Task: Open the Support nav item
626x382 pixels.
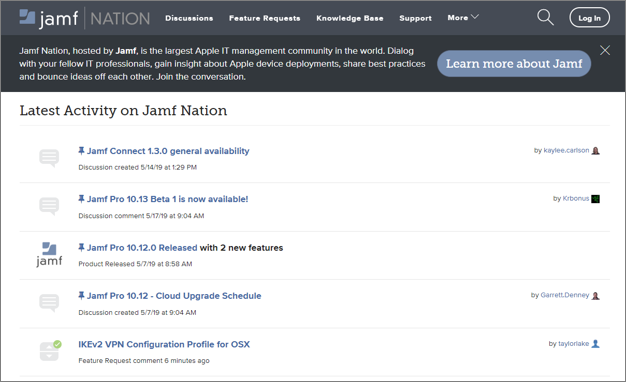Action: click(415, 18)
